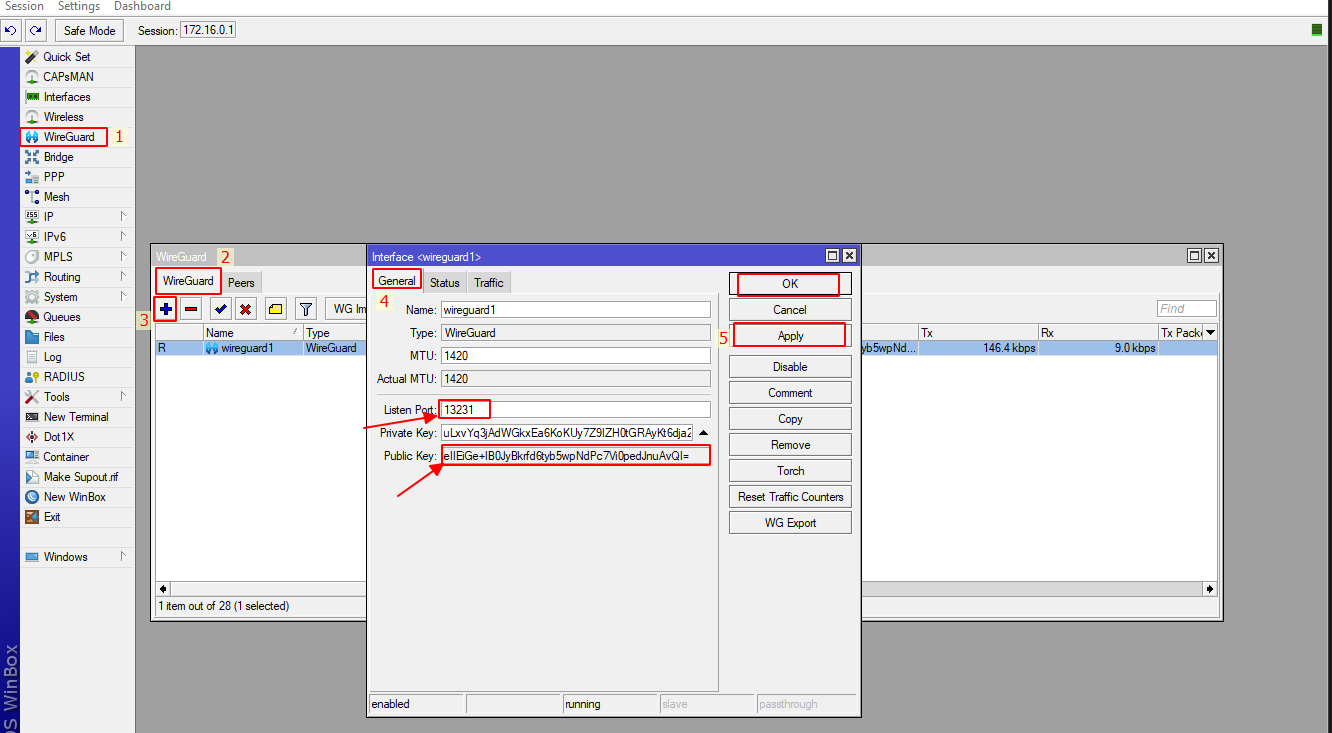Viewport: 1332px width, 733px height.
Task: Click the red X disable icon
Action: click(245, 309)
